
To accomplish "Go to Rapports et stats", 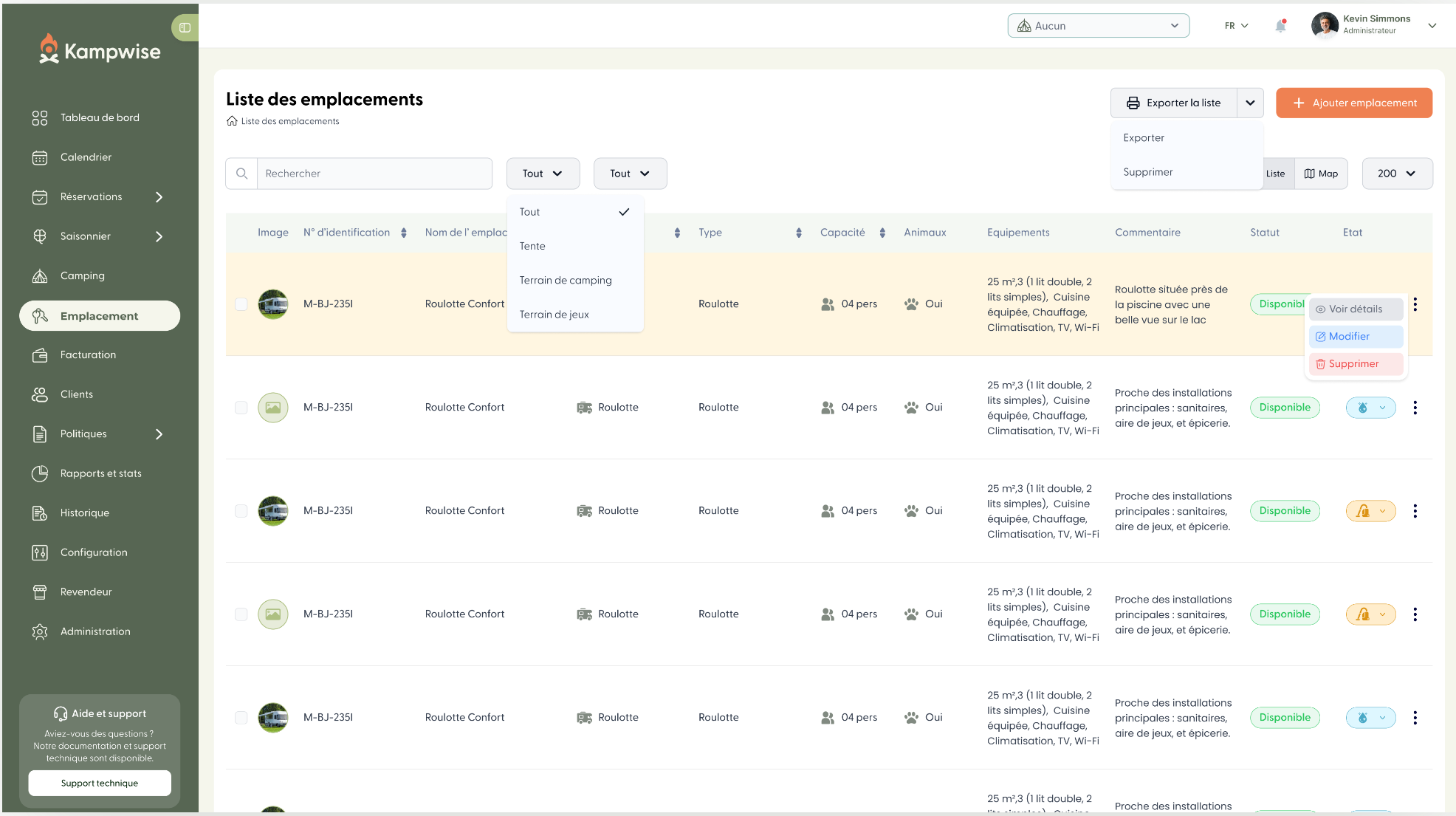I will pyautogui.click(x=100, y=473).
